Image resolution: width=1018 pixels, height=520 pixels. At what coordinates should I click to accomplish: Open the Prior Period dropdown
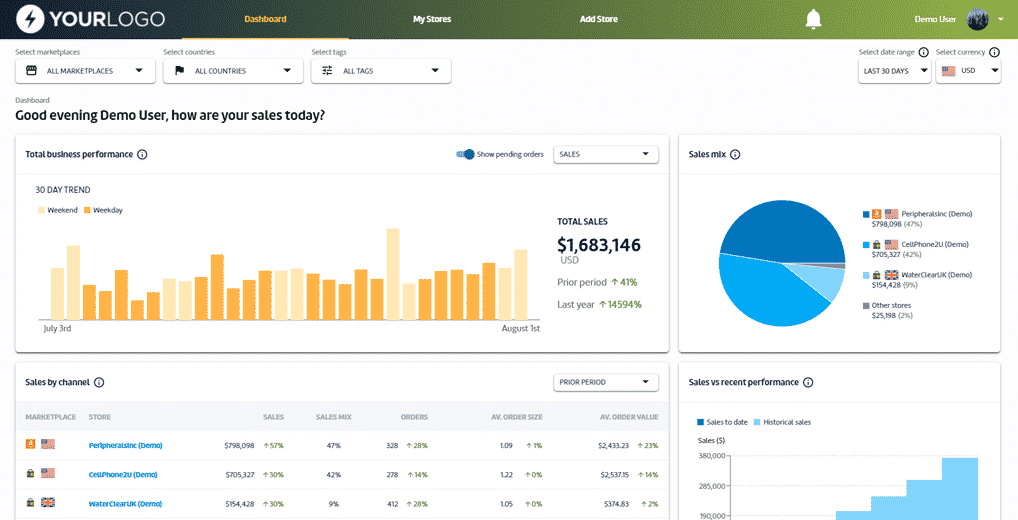pos(606,382)
